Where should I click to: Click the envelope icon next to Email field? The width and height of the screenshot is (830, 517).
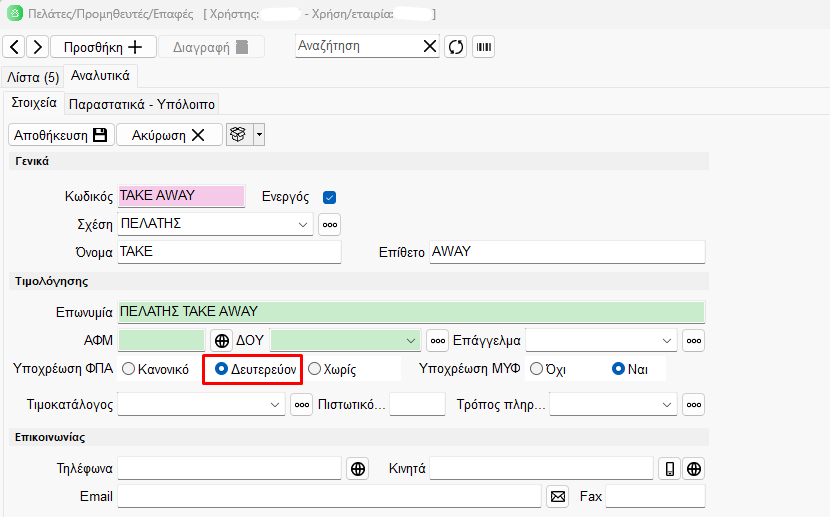click(558, 496)
